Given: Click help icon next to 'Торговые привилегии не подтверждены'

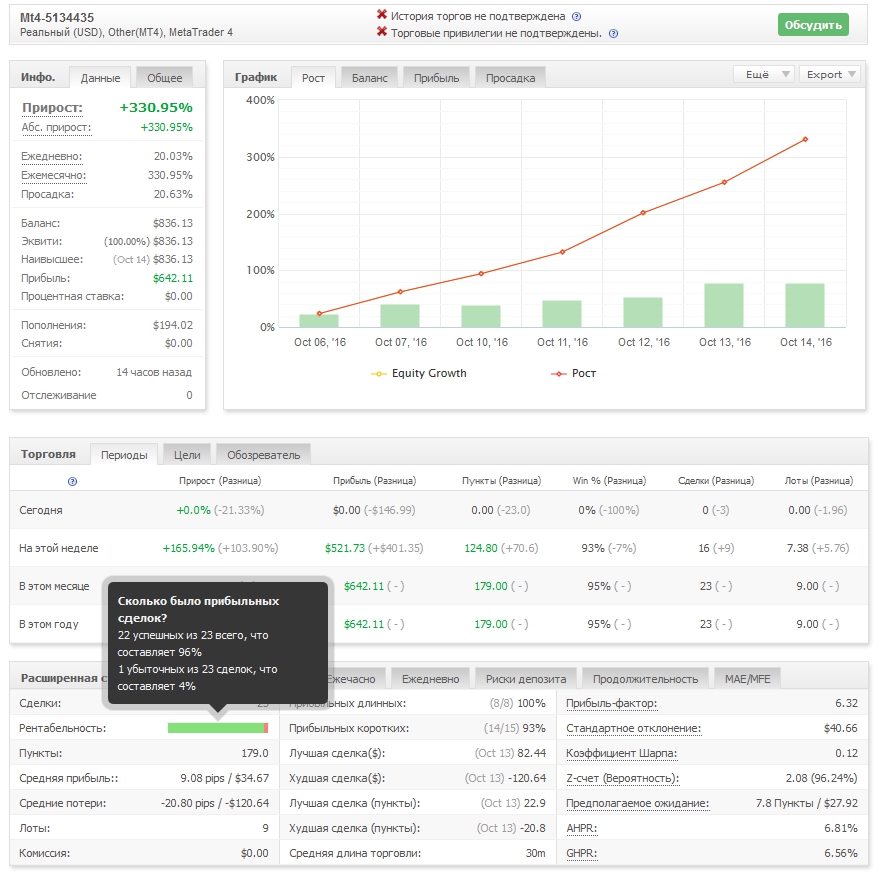Looking at the screenshot, I should (613, 34).
